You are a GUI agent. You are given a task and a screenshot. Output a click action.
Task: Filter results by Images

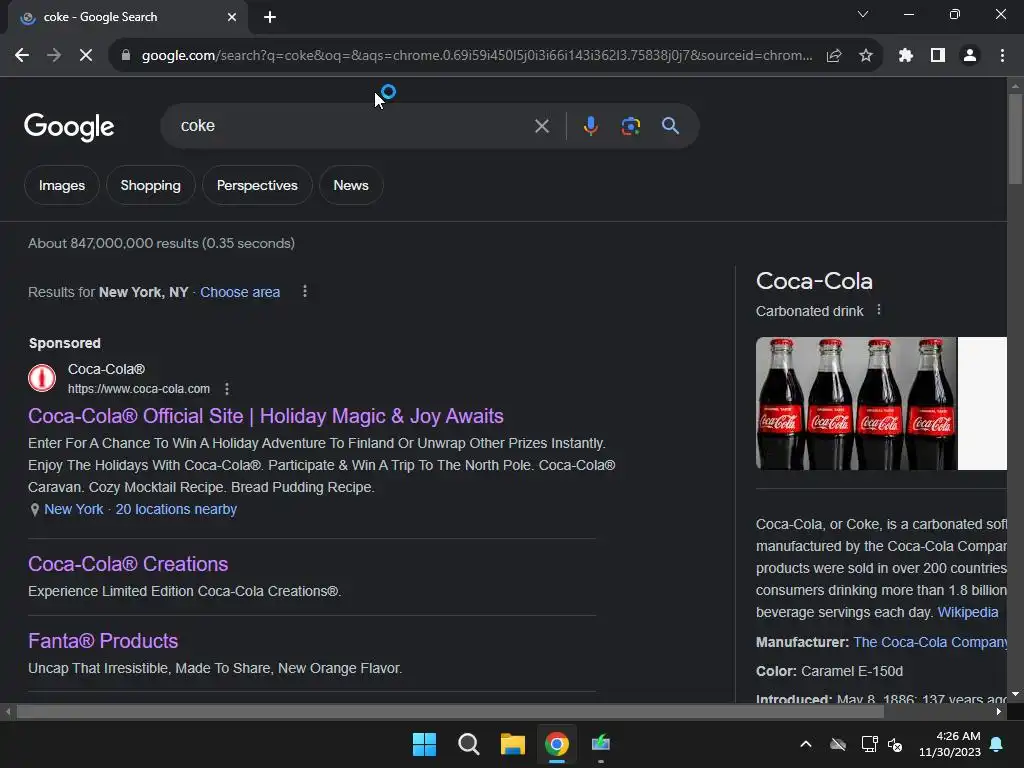[x=62, y=185]
